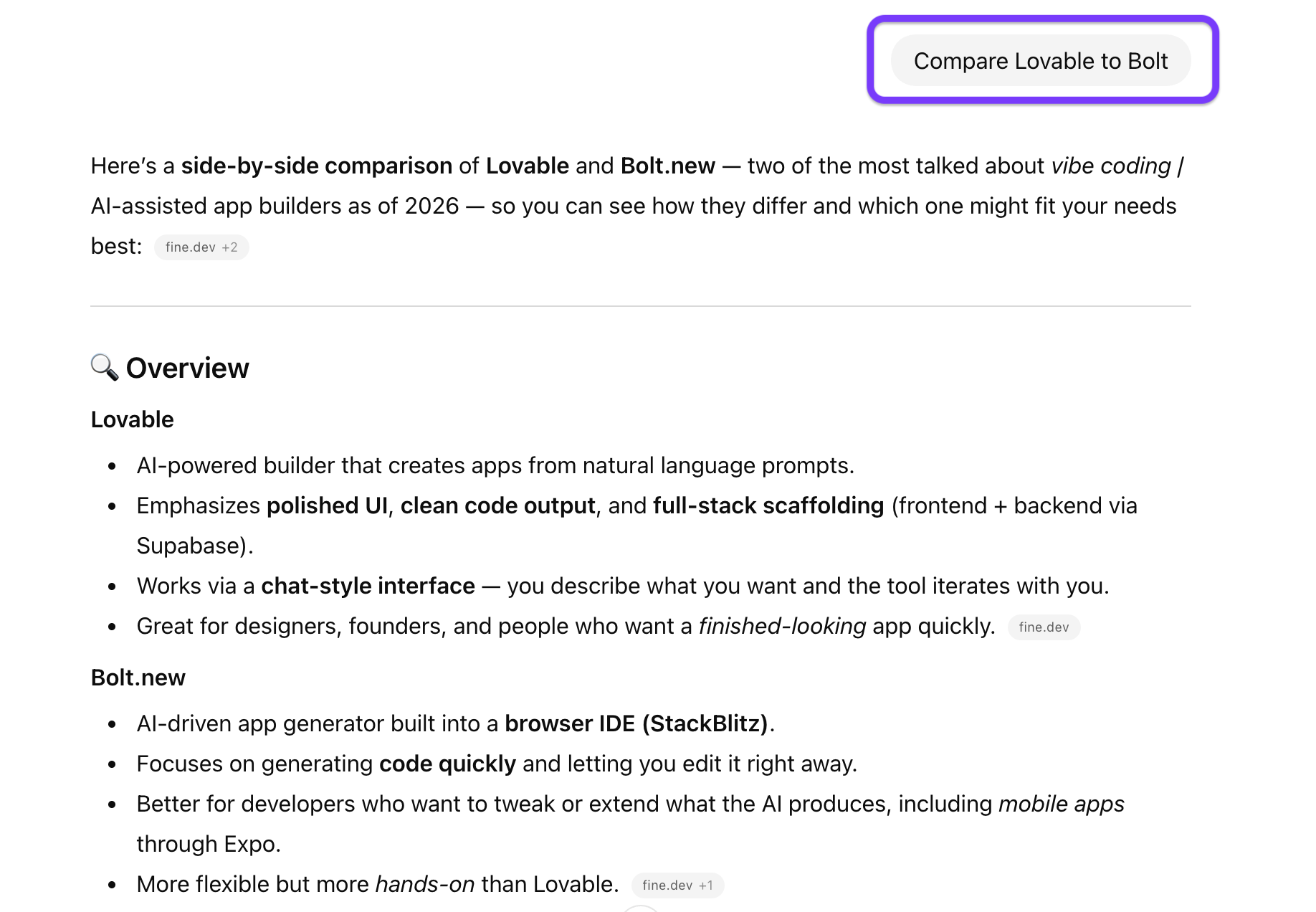Click the bold "code quickly" text

click(x=447, y=764)
